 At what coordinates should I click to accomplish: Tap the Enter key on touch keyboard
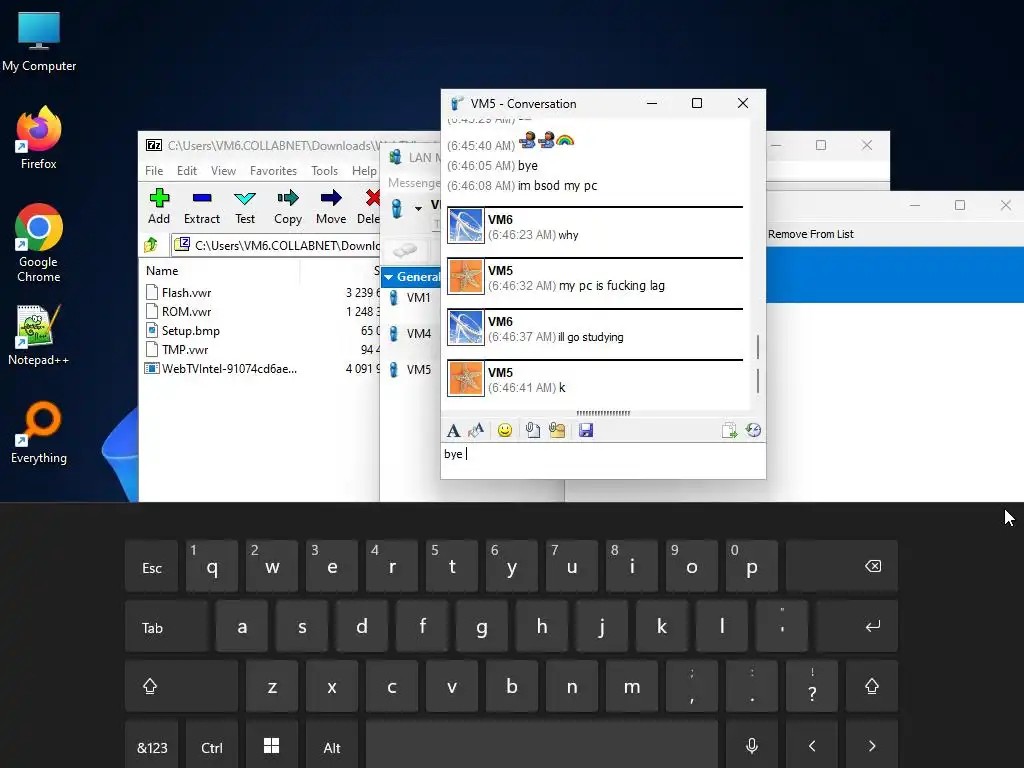pyautogui.click(x=857, y=626)
